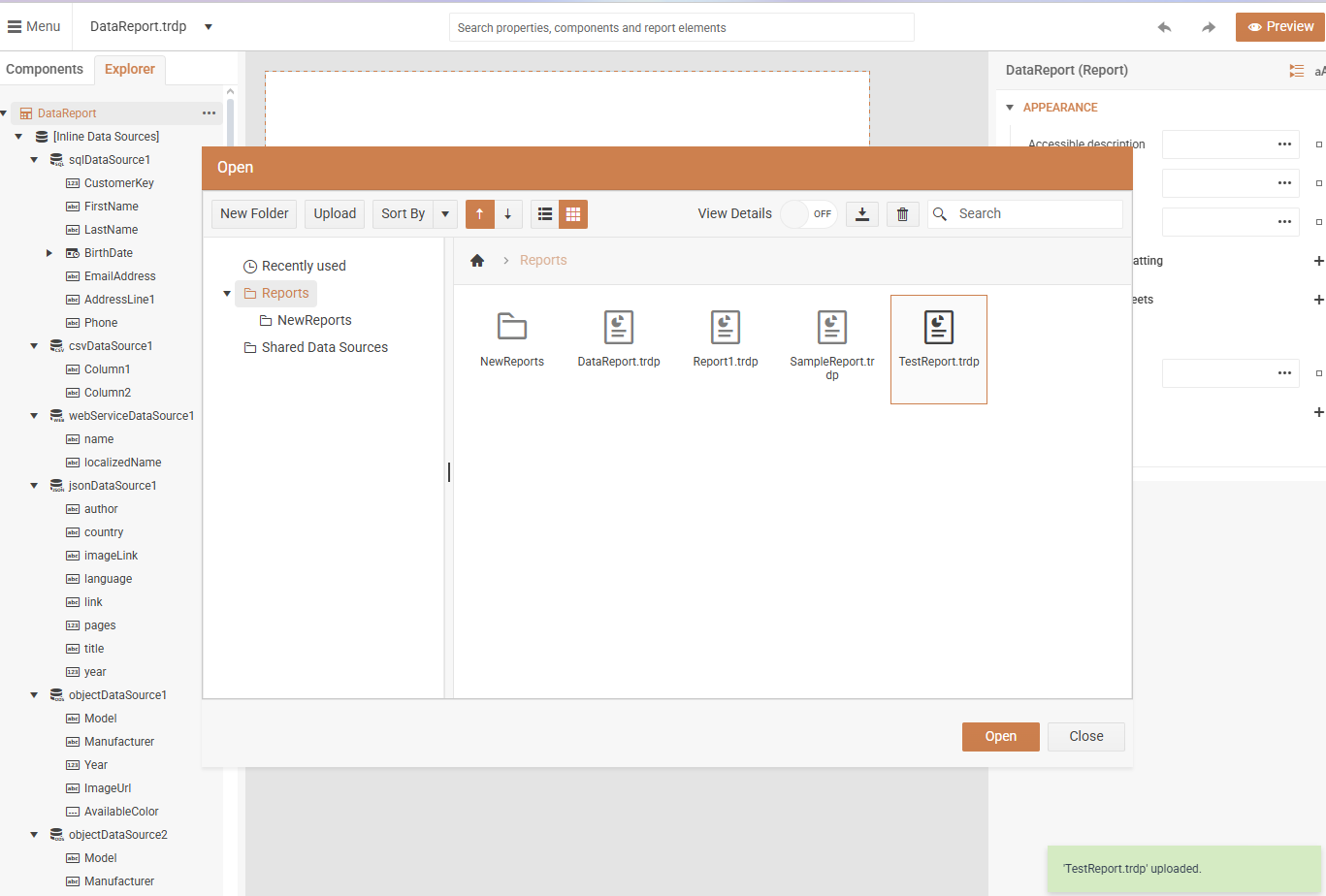Image resolution: width=1326 pixels, height=896 pixels.
Task: Expand the BirthDate field node
Action: click(49, 253)
